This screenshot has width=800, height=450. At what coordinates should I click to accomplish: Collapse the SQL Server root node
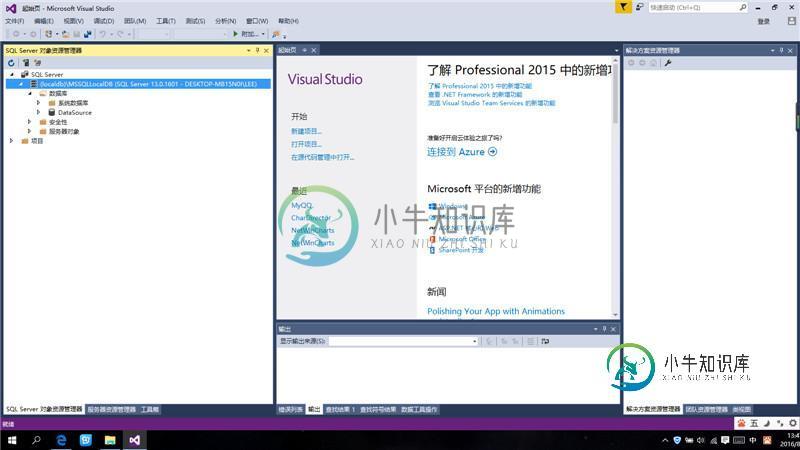pyautogui.click(x=12, y=74)
